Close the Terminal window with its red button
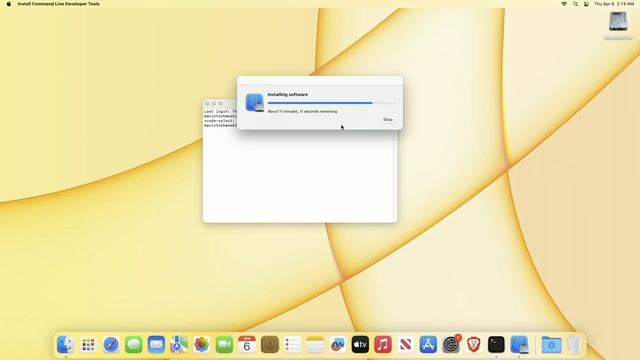The width and height of the screenshot is (640, 360). click(x=207, y=104)
